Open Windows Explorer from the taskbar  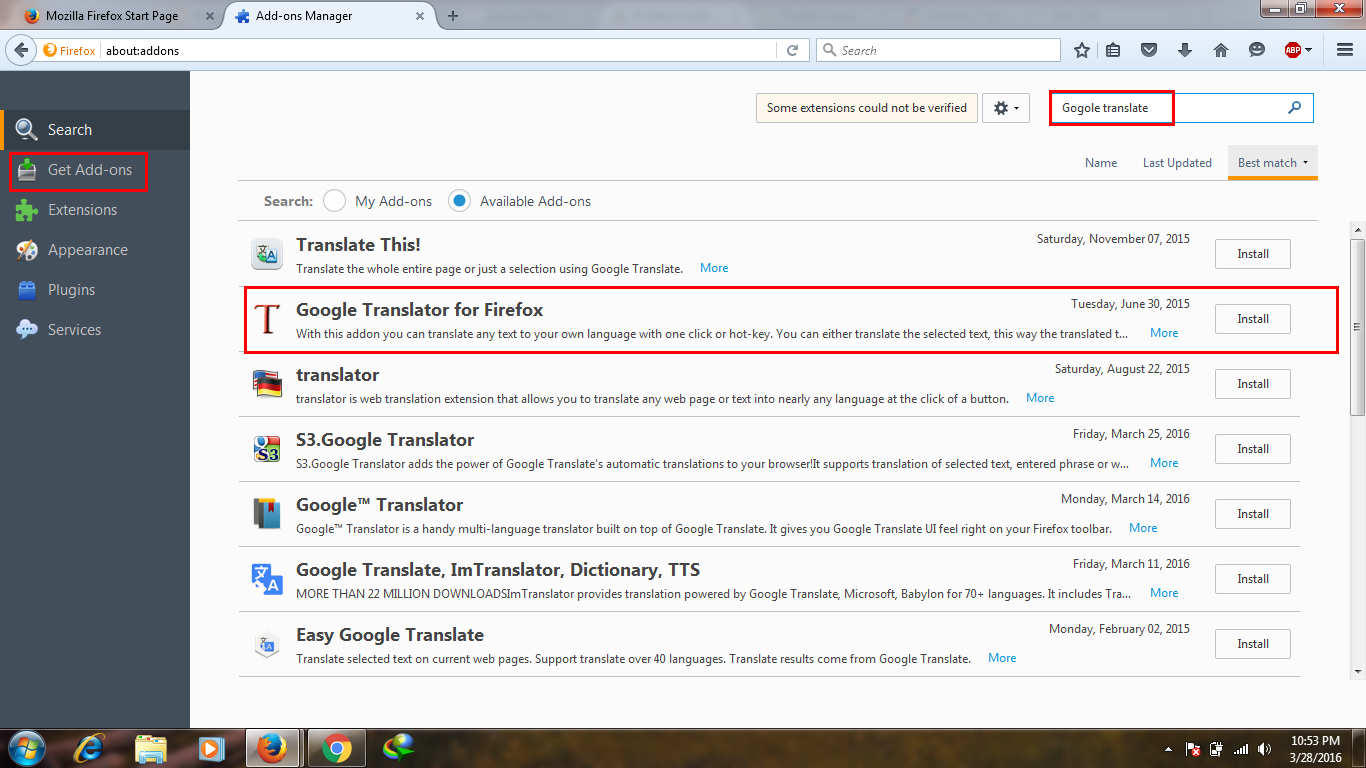150,748
